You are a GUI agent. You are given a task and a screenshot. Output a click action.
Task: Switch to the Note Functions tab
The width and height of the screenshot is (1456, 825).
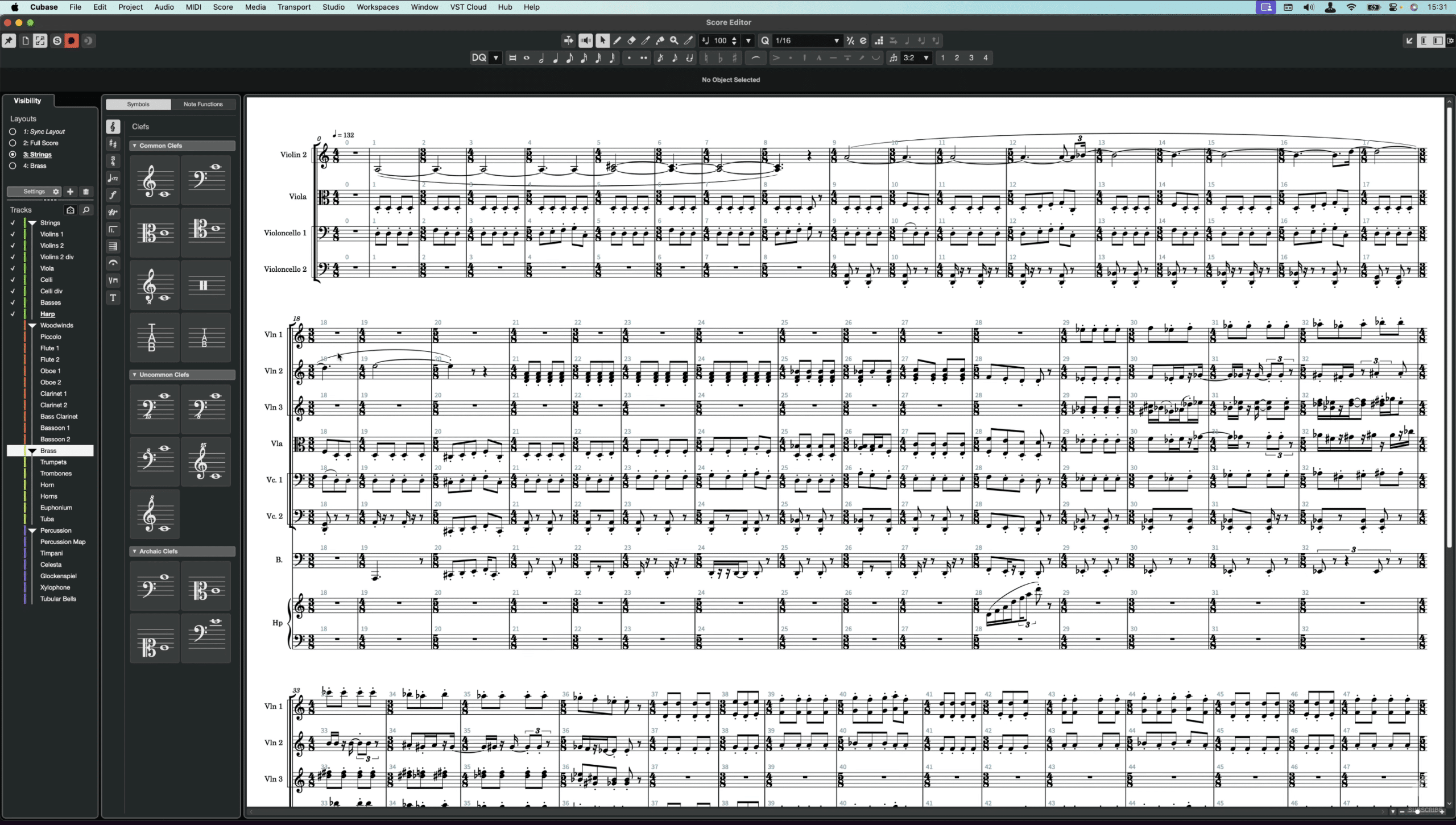pos(203,104)
